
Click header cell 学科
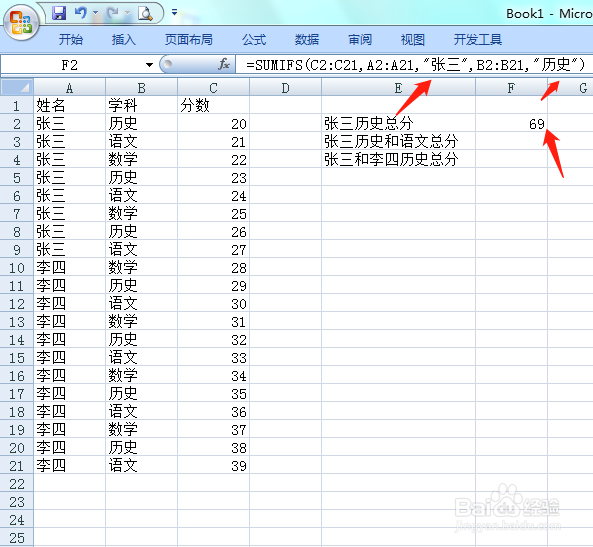coord(141,105)
